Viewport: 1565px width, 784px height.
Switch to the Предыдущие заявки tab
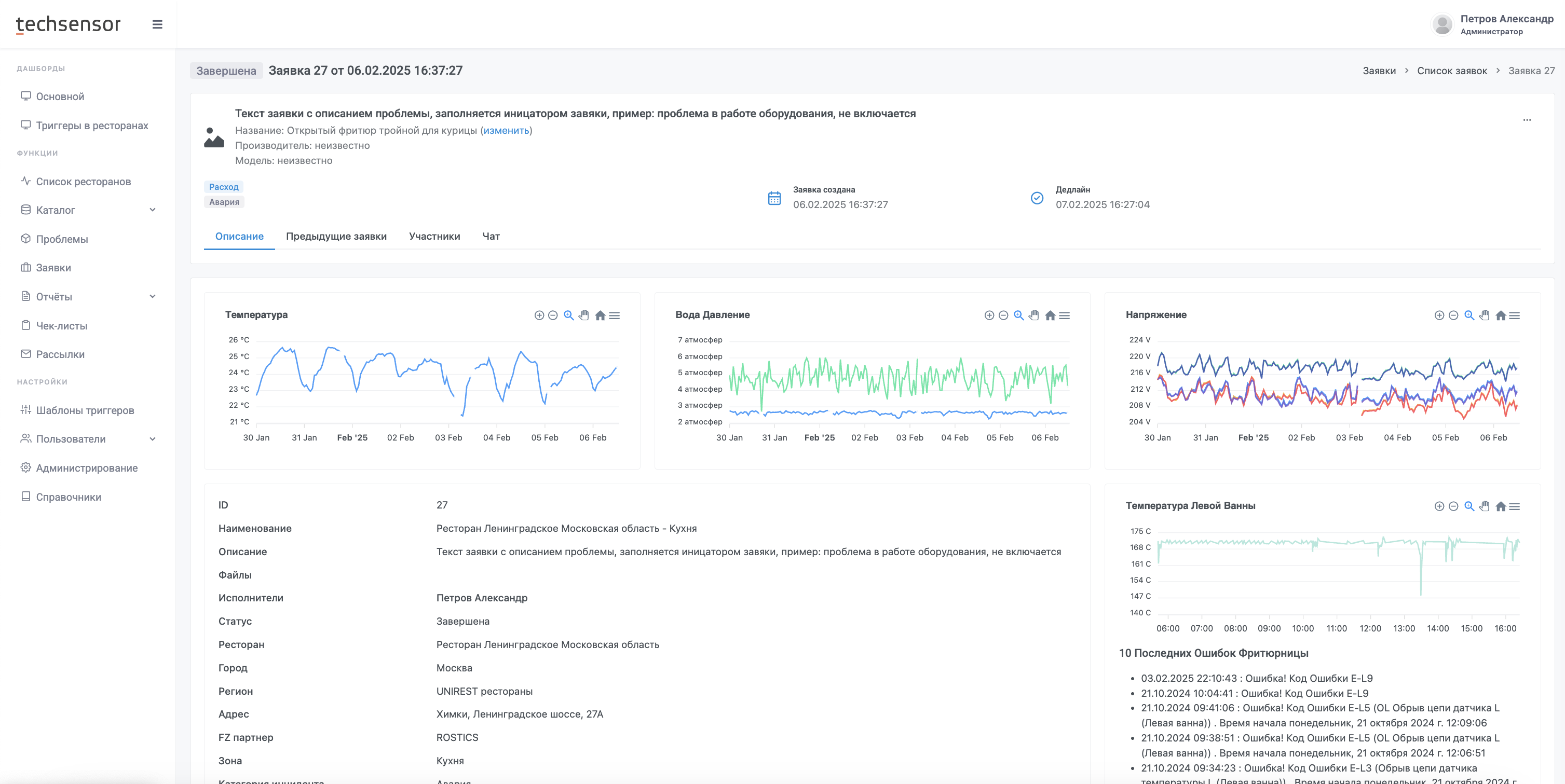coord(336,236)
